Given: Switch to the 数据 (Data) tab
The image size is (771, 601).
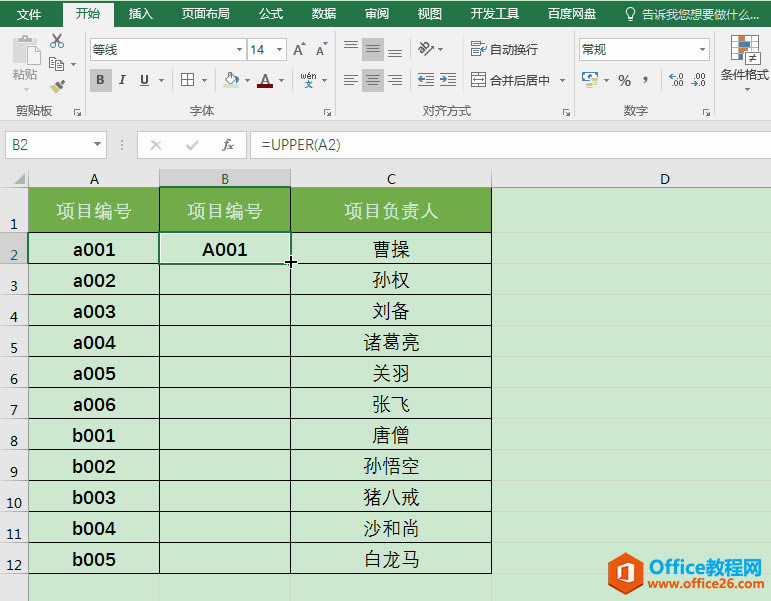Looking at the screenshot, I should (x=324, y=14).
